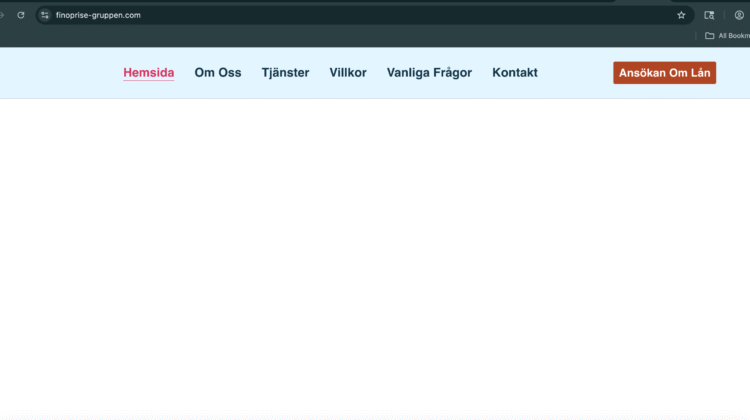Open the Om Oss page
The image size is (750, 420).
click(217, 73)
